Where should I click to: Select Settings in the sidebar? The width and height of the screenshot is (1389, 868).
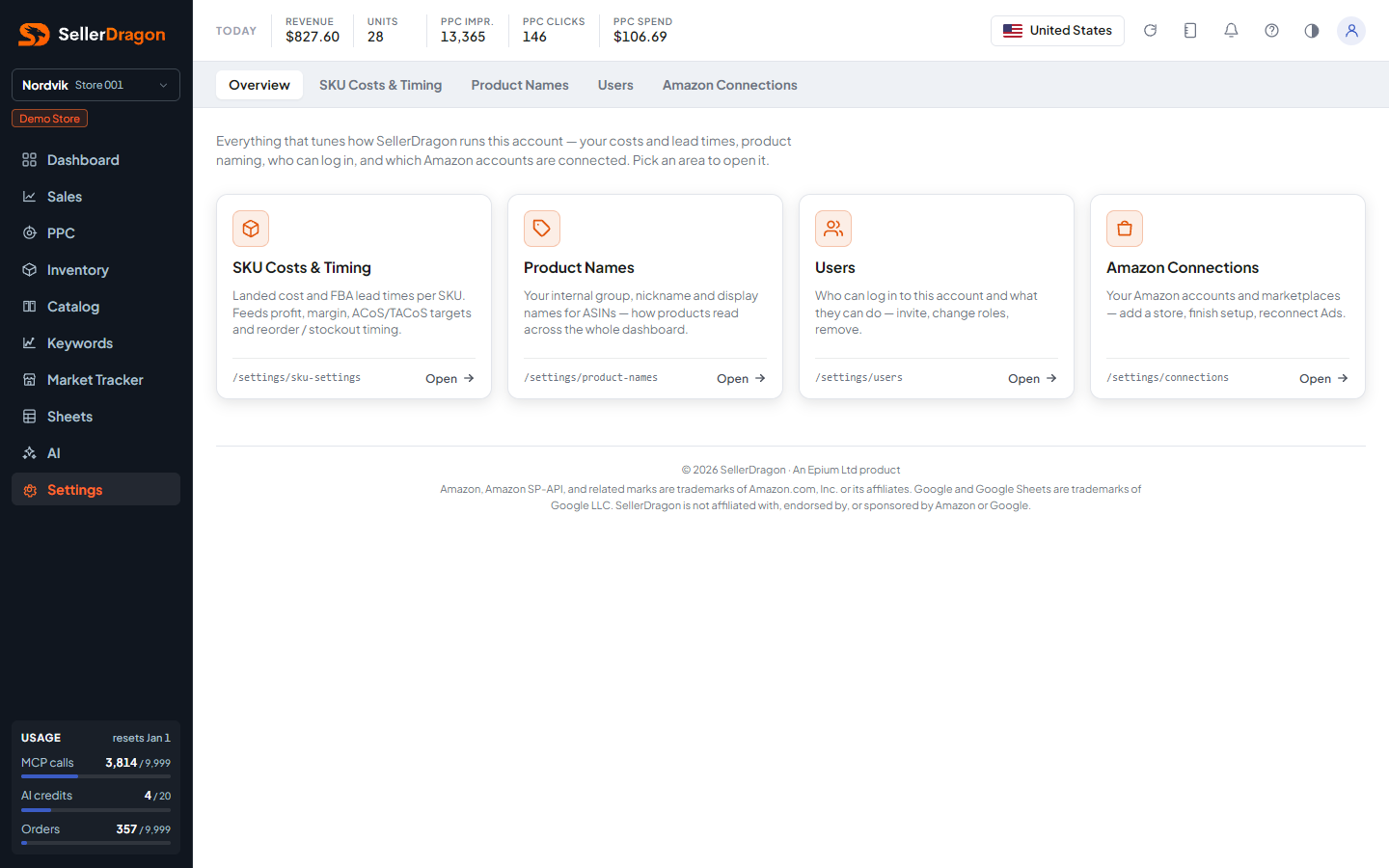tap(95, 490)
